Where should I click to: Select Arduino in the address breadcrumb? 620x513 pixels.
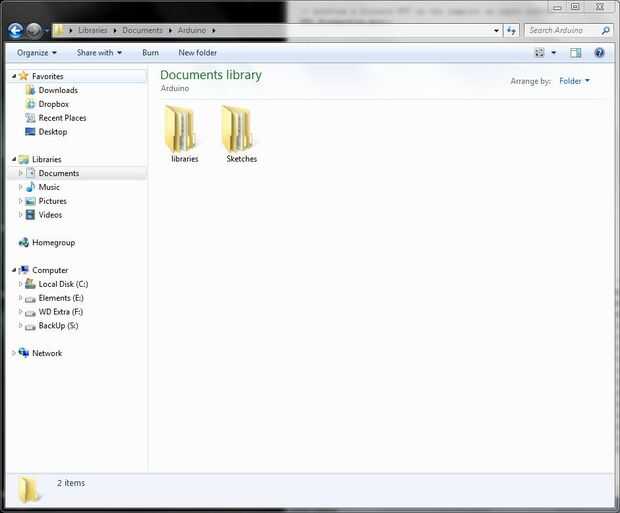point(192,30)
